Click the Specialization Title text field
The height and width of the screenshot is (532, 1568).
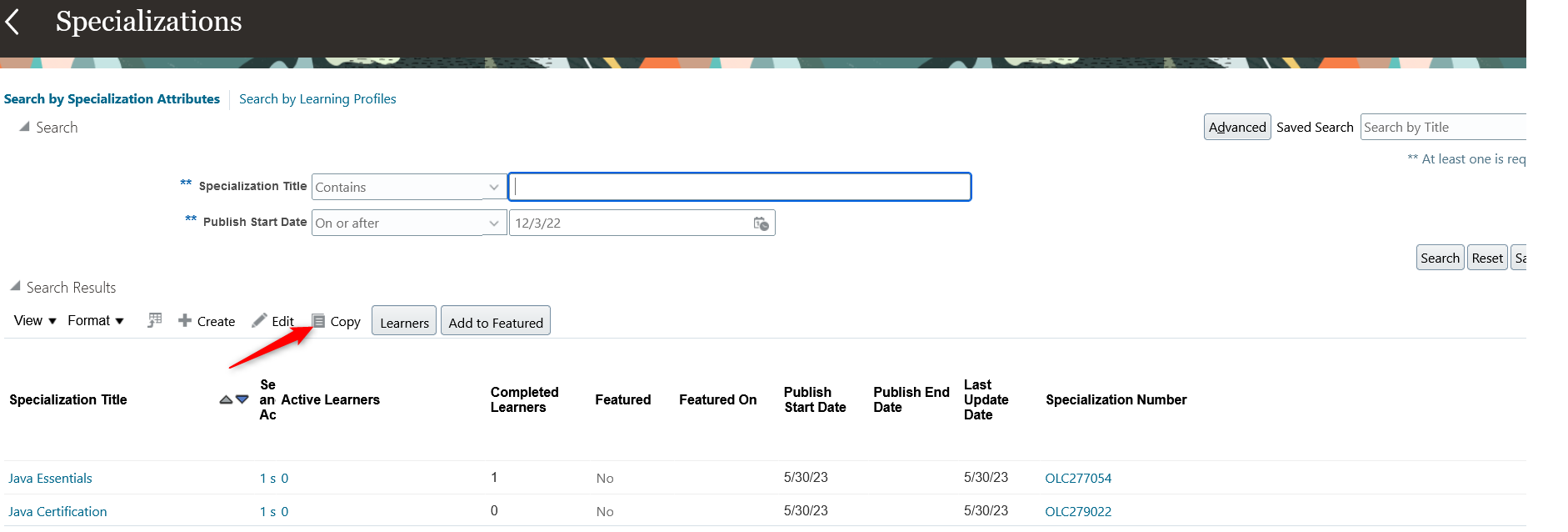[739, 187]
